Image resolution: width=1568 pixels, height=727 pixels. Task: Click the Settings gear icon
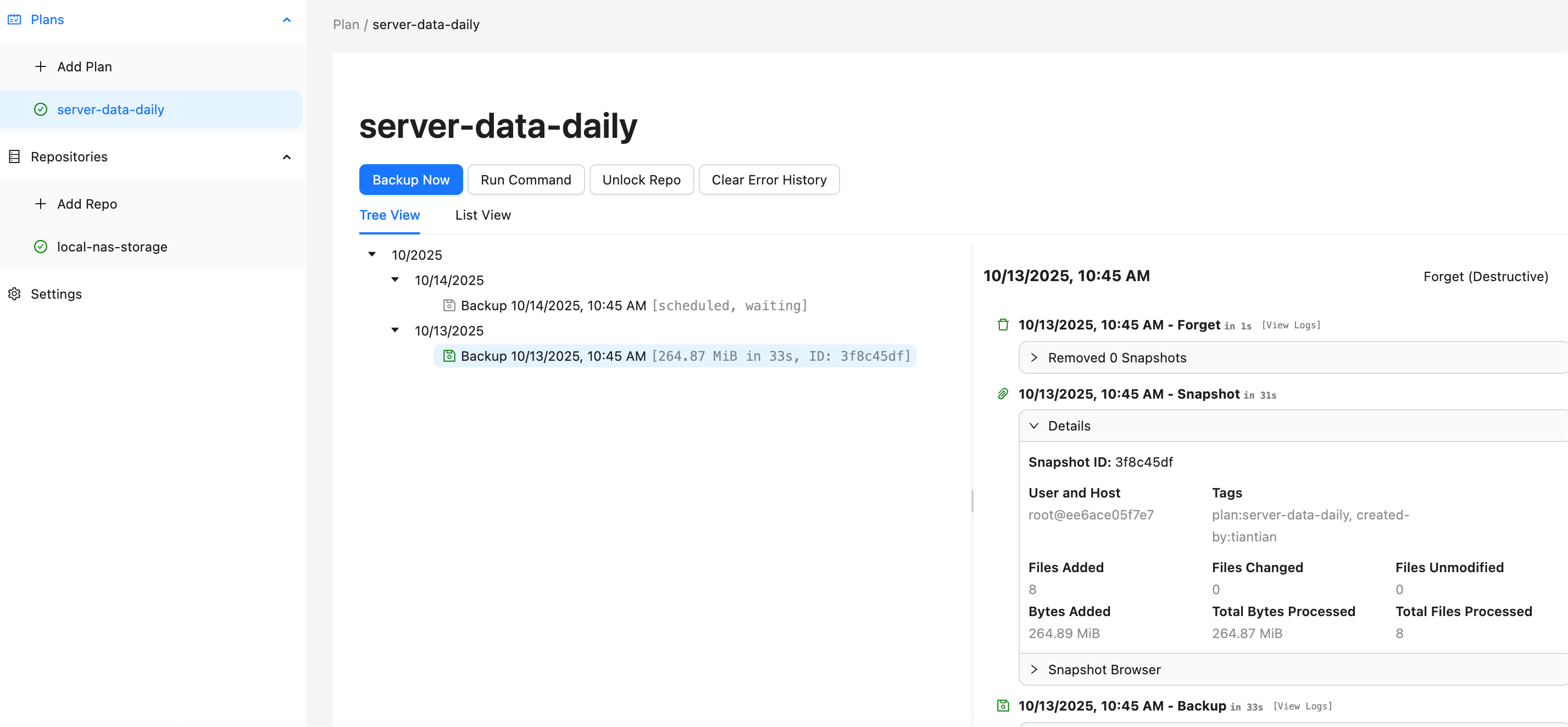15,294
